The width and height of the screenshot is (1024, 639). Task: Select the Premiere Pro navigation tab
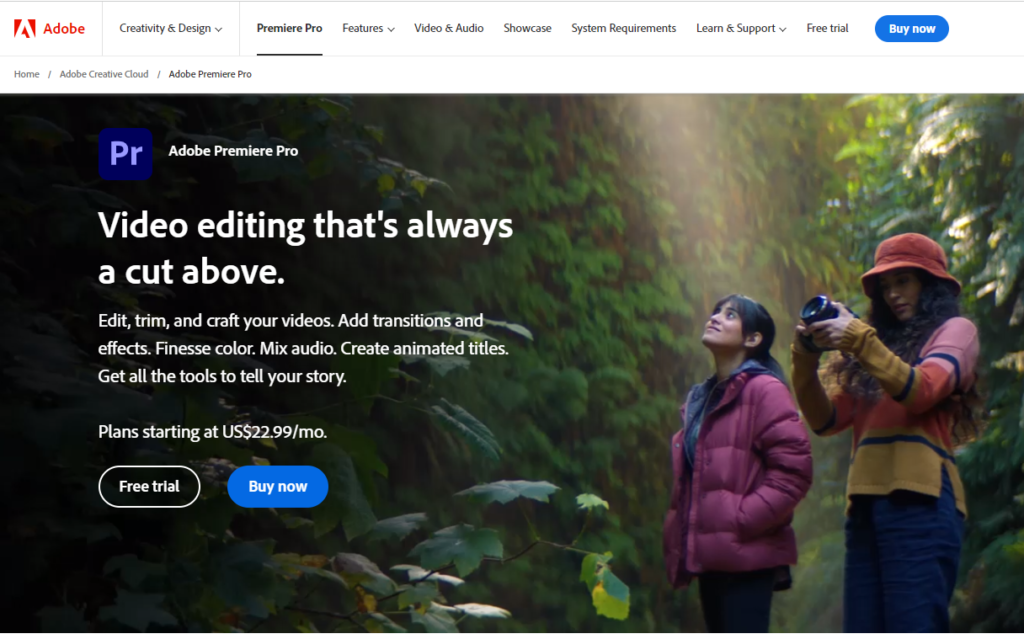289,28
